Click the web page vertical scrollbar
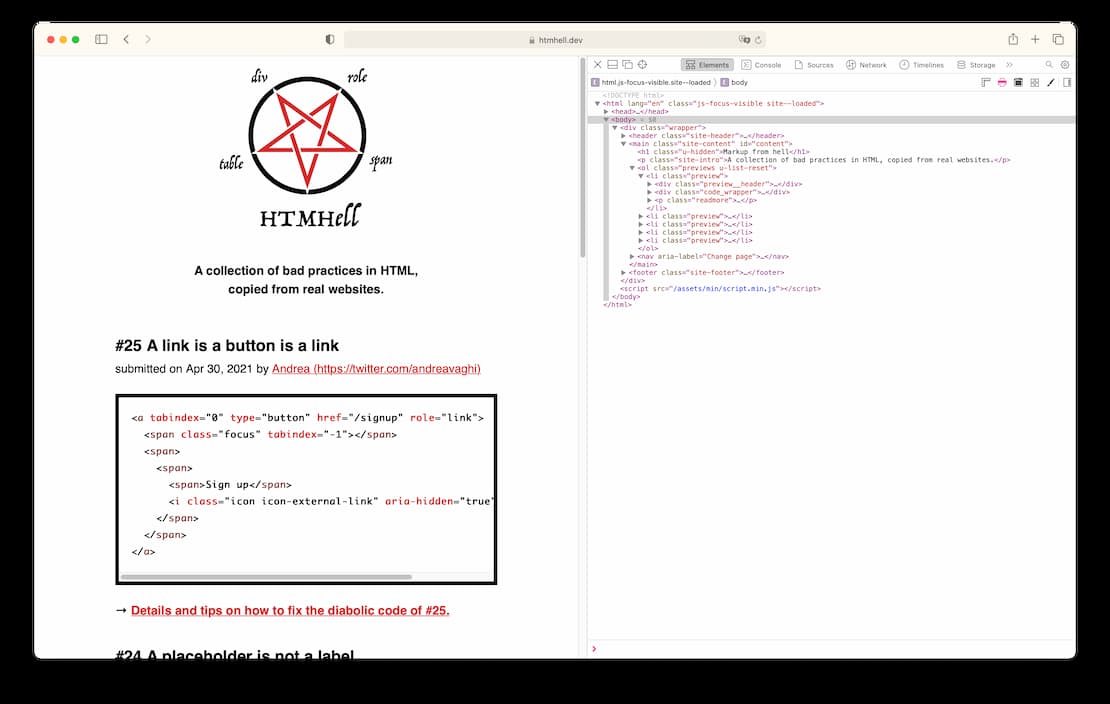 click(x=583, y=159)
